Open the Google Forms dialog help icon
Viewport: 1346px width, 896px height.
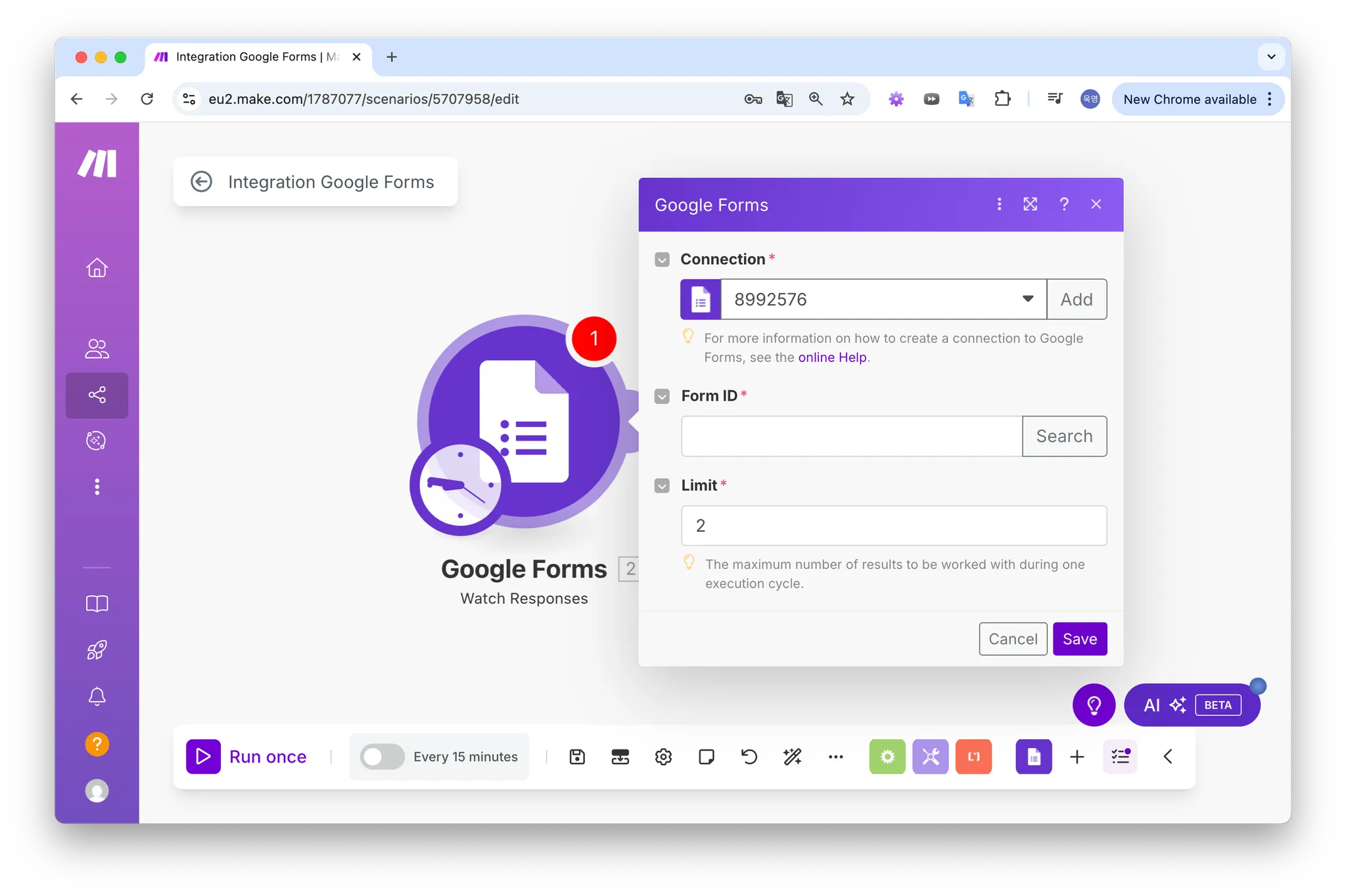pos(1064,204)
